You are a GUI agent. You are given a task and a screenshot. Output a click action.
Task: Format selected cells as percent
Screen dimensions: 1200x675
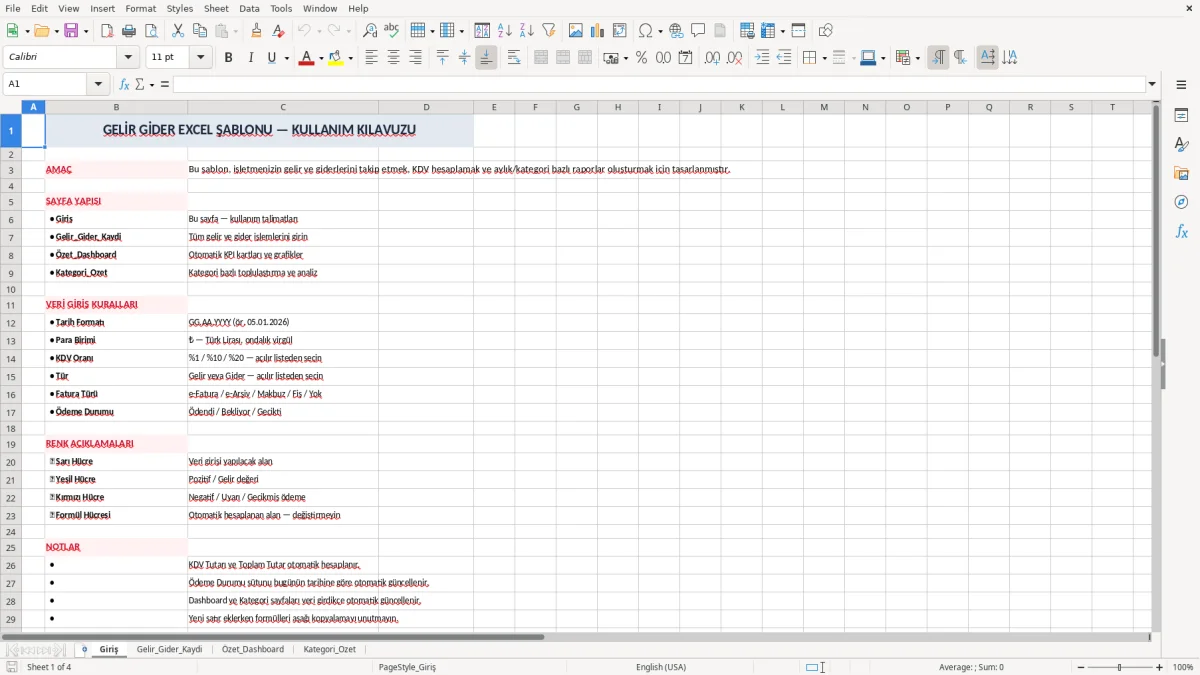[x=641, y=58]
